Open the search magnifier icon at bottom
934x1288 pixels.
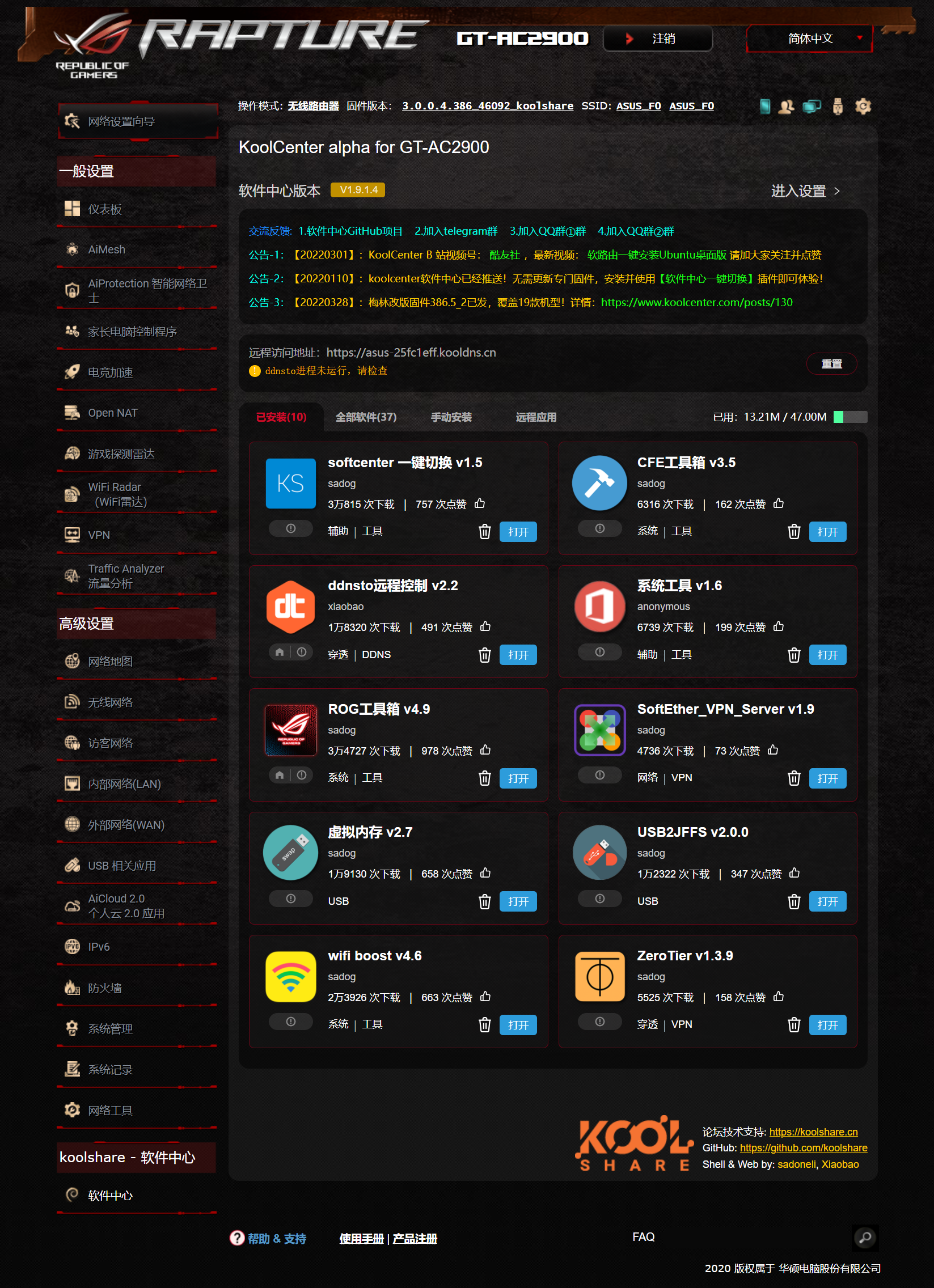865,1238
